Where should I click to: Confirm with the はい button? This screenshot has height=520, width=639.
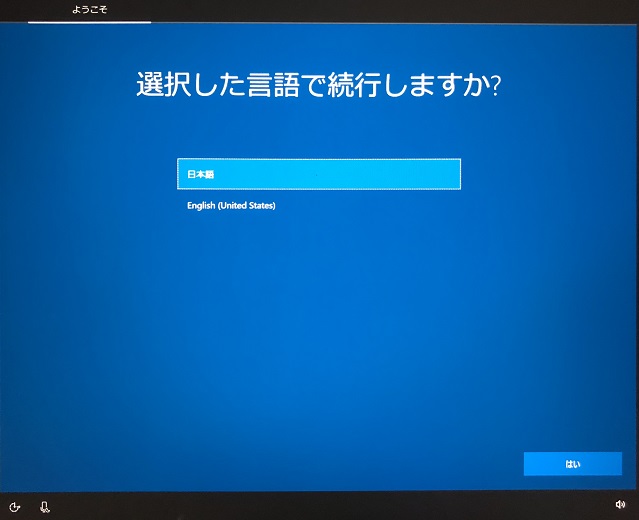pos(573,464)
